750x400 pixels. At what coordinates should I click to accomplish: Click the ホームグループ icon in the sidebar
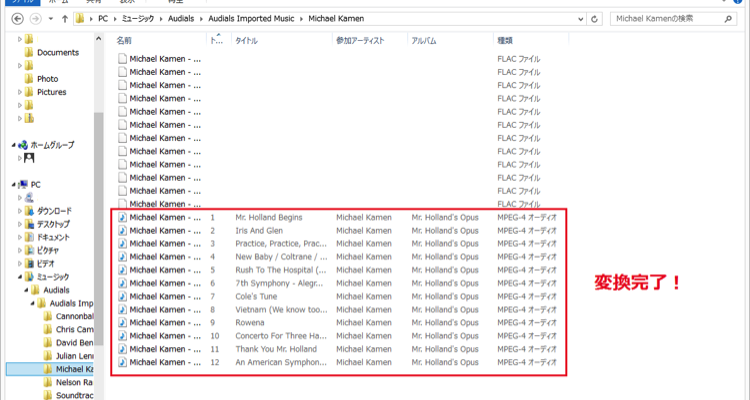(x=24, y=145)
